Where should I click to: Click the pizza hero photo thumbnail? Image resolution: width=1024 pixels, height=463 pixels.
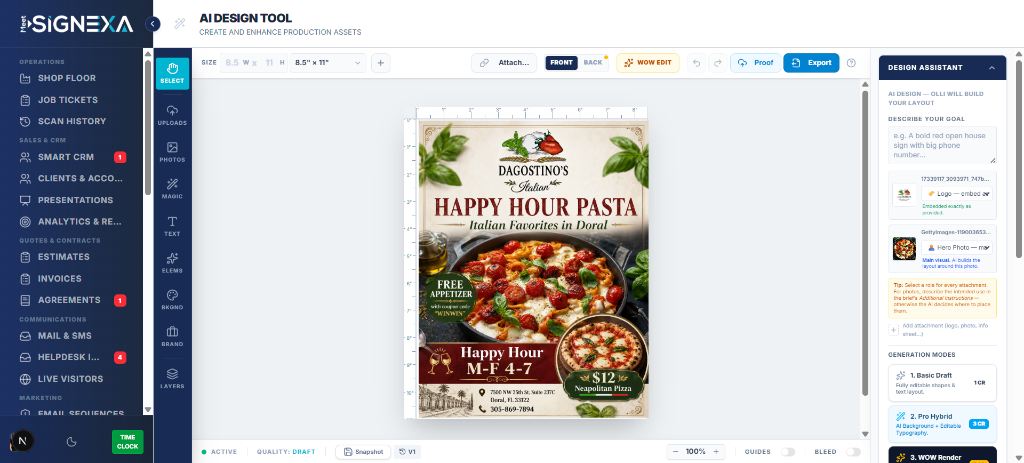tap(904, 248)
